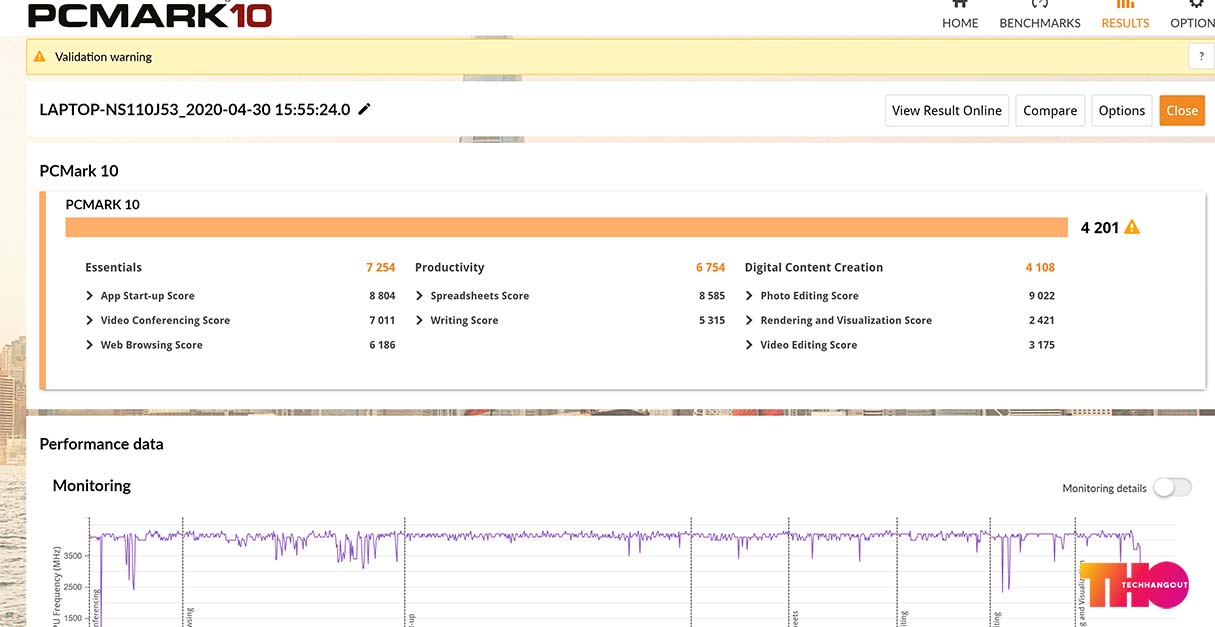The width and height of the screenshot is (1215, 627).
Task: Click the Digital Content Creation group label
Action: 814,268
